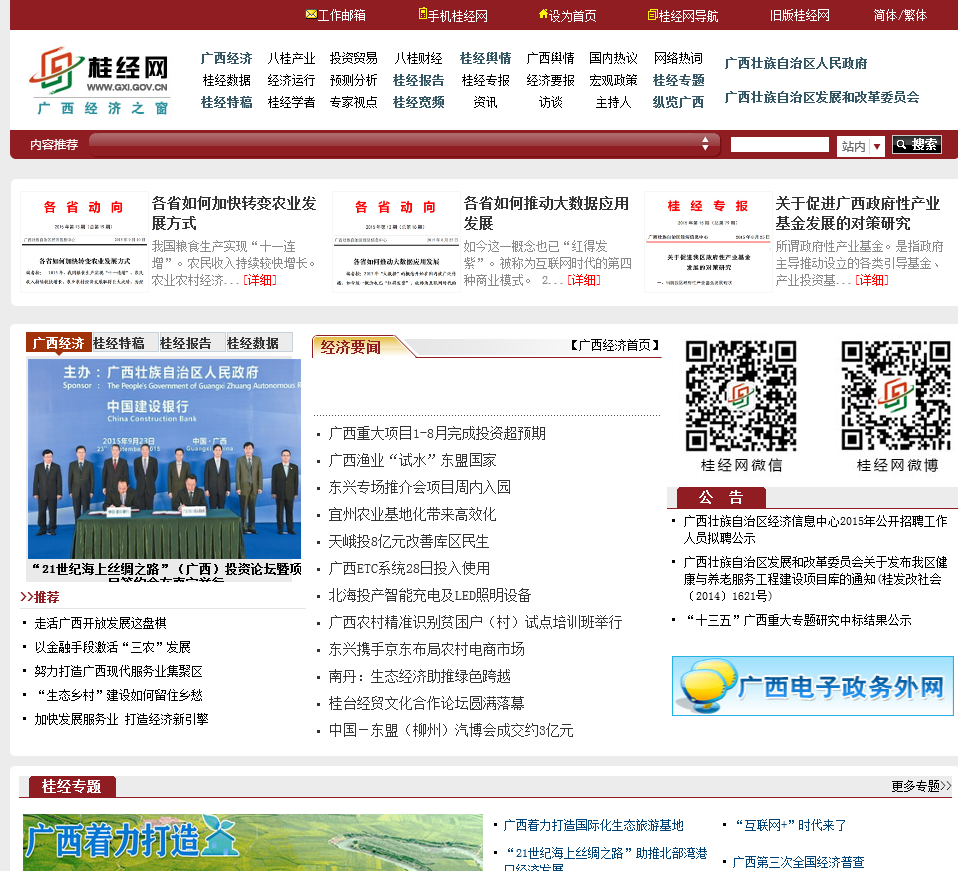Screen dimensions: 958x871
Task: Open 广西ETC系统28日投入使用
Action: (409, 568)
